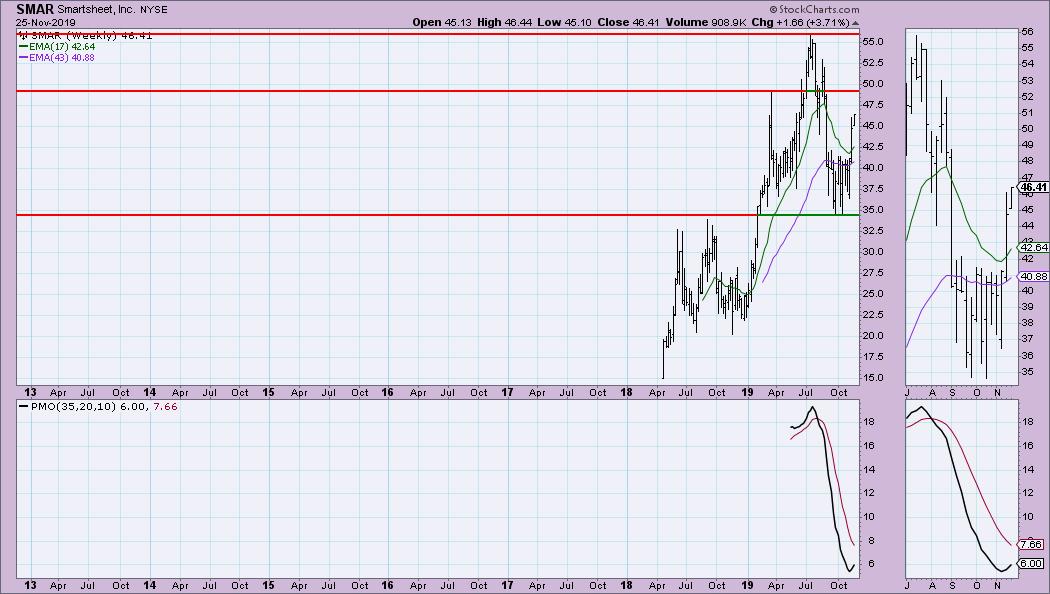
Task: Click the 7.66 PMO signal value tag
Action: 1031,544
